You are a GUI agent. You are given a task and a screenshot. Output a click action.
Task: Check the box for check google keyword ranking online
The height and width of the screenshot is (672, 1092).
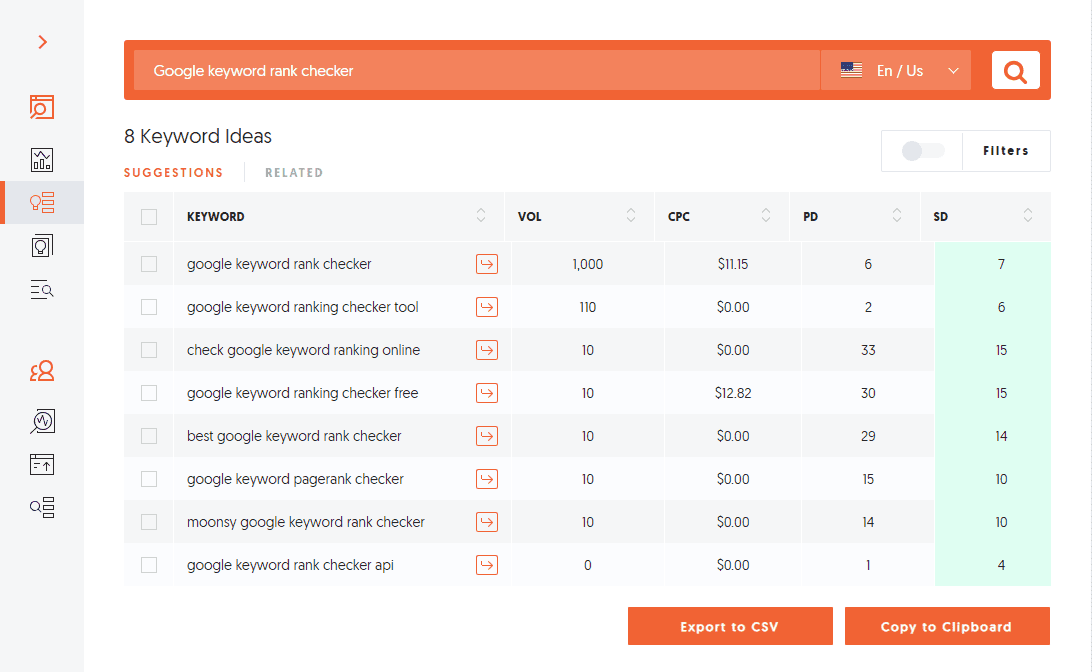[x=149, y=350]
